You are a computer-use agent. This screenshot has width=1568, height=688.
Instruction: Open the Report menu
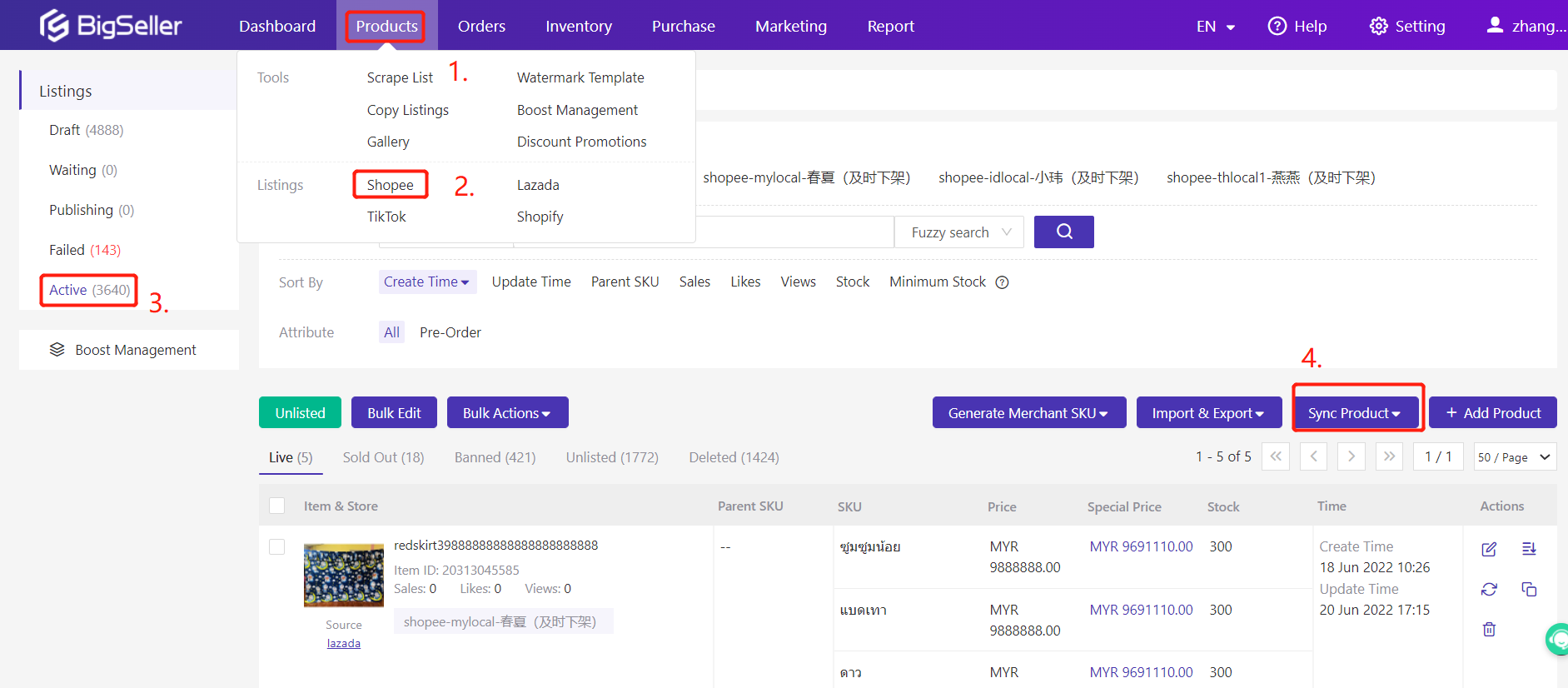[891, 26]
